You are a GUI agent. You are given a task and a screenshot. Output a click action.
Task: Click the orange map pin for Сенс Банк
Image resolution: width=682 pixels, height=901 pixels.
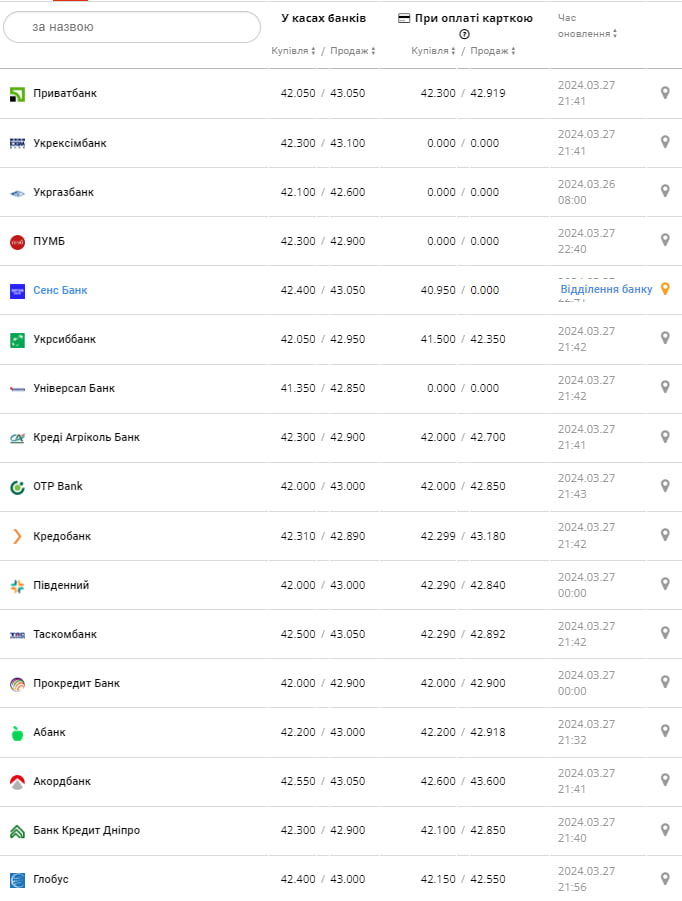coord(665,289)
